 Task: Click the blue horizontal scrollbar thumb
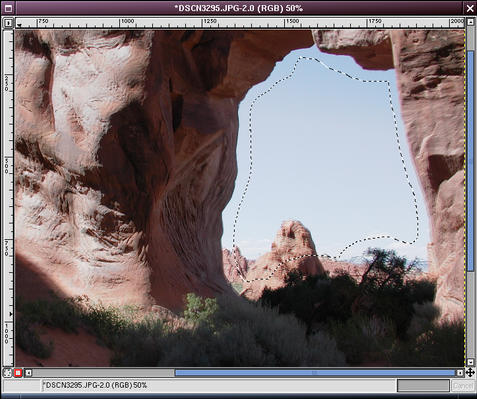pyautogui.click(x=315, y=373)
